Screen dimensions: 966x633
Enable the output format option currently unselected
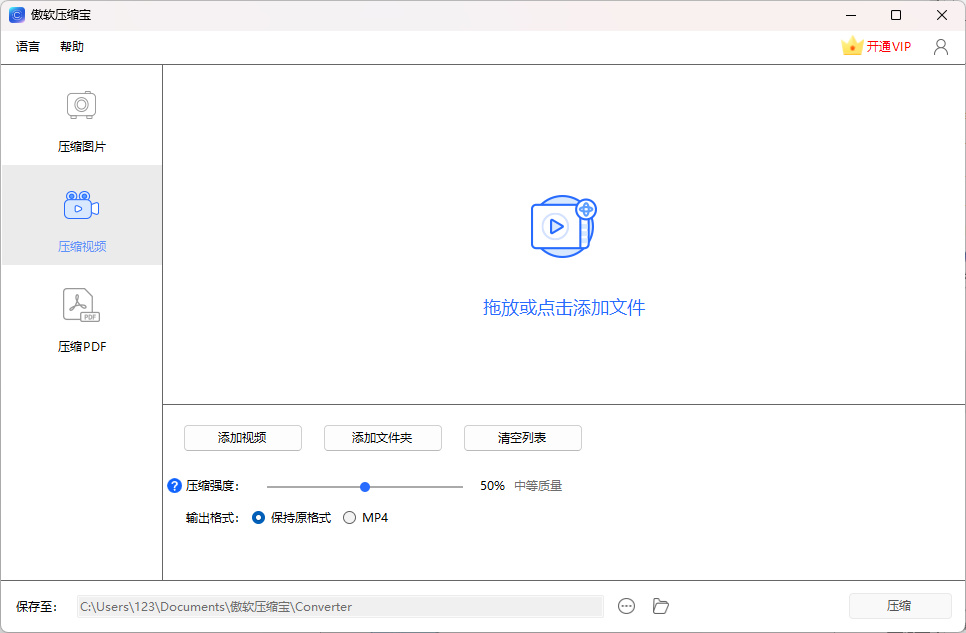point(350,517)
